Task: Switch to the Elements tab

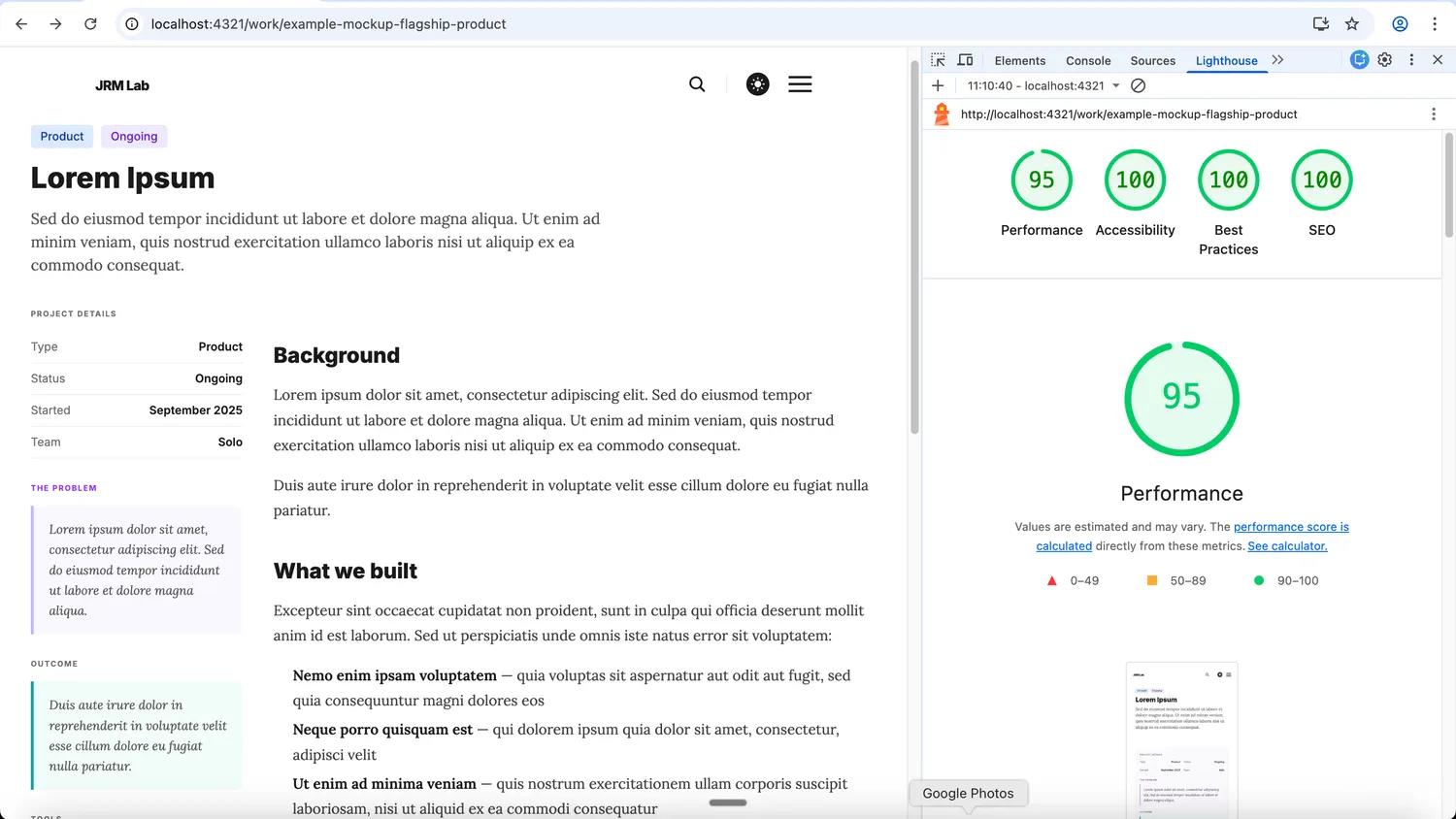Action: point(1019,60)
